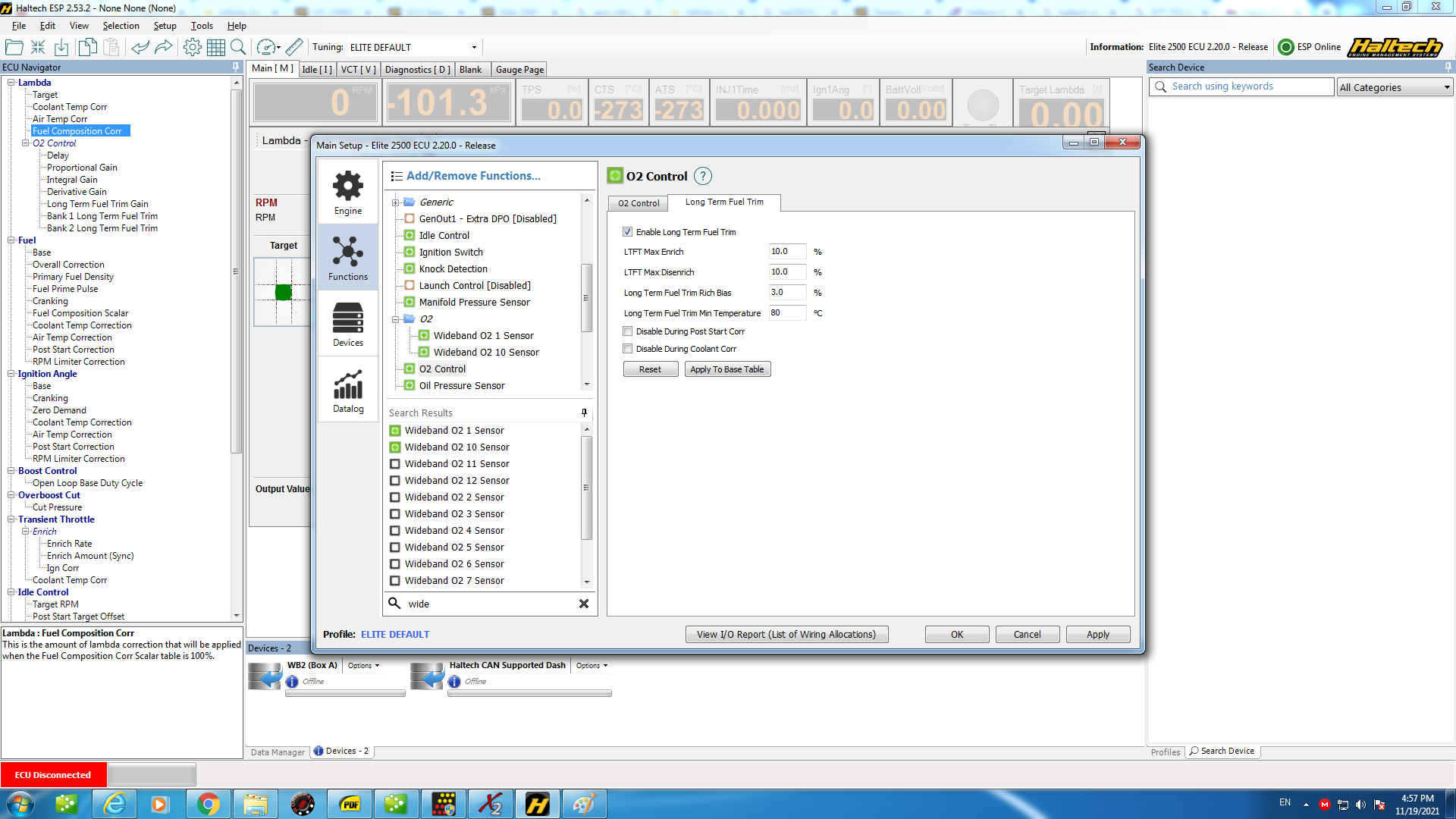Open WB2 (Box A) Options dropdown
Viewport: 1456px width, 819px height.
coord(364,666)
